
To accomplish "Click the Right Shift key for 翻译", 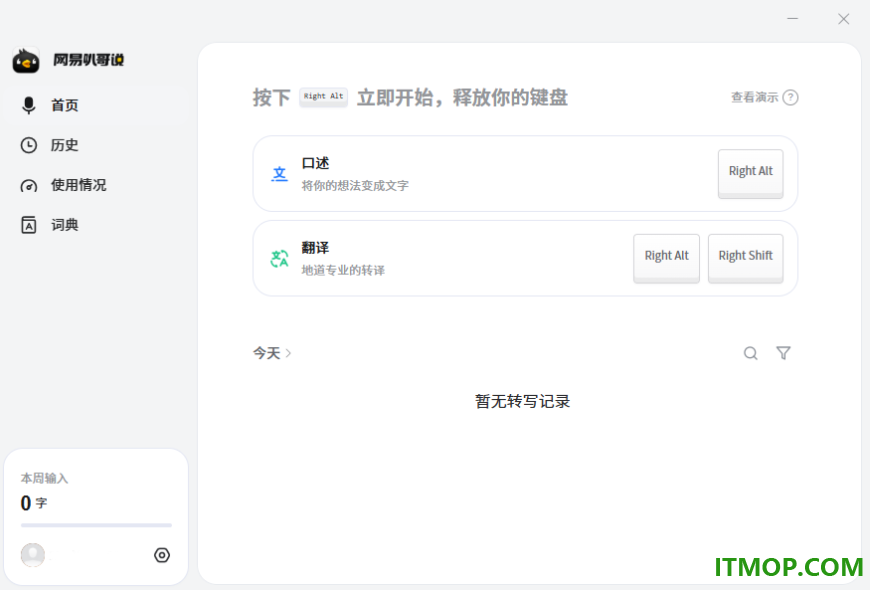I will tap(745, 258).
